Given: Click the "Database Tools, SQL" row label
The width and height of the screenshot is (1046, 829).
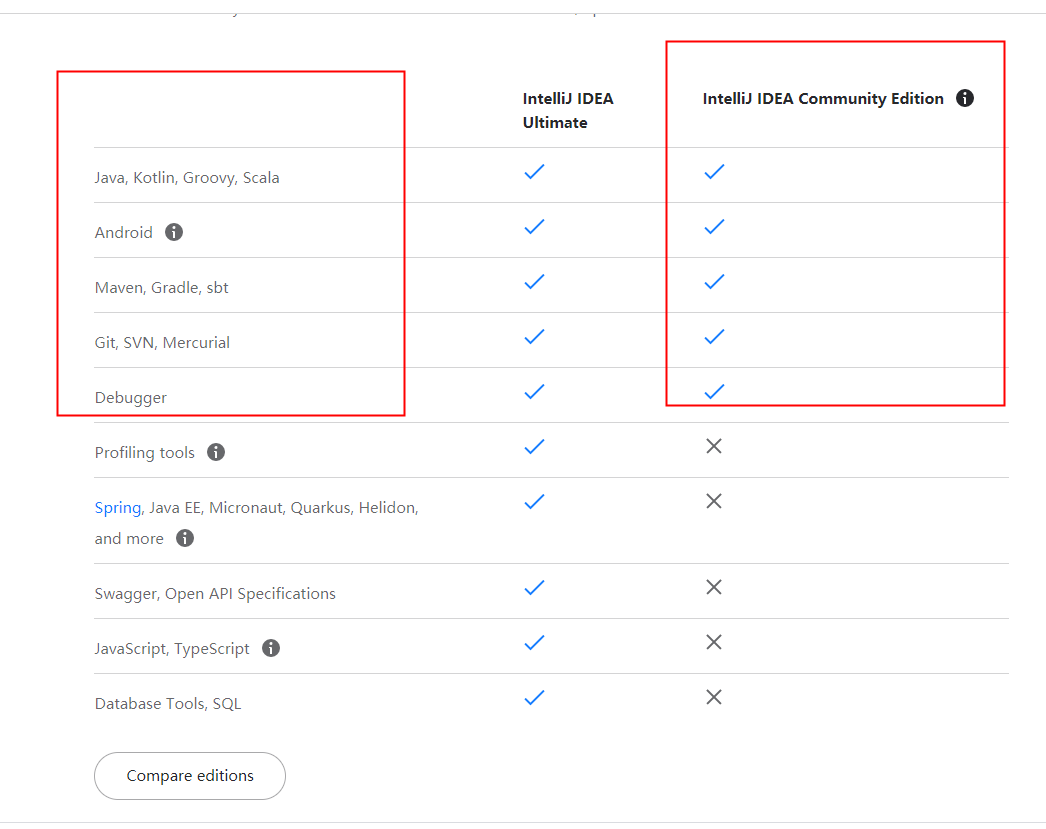Looking at the screenshot, I should point(168,703).
